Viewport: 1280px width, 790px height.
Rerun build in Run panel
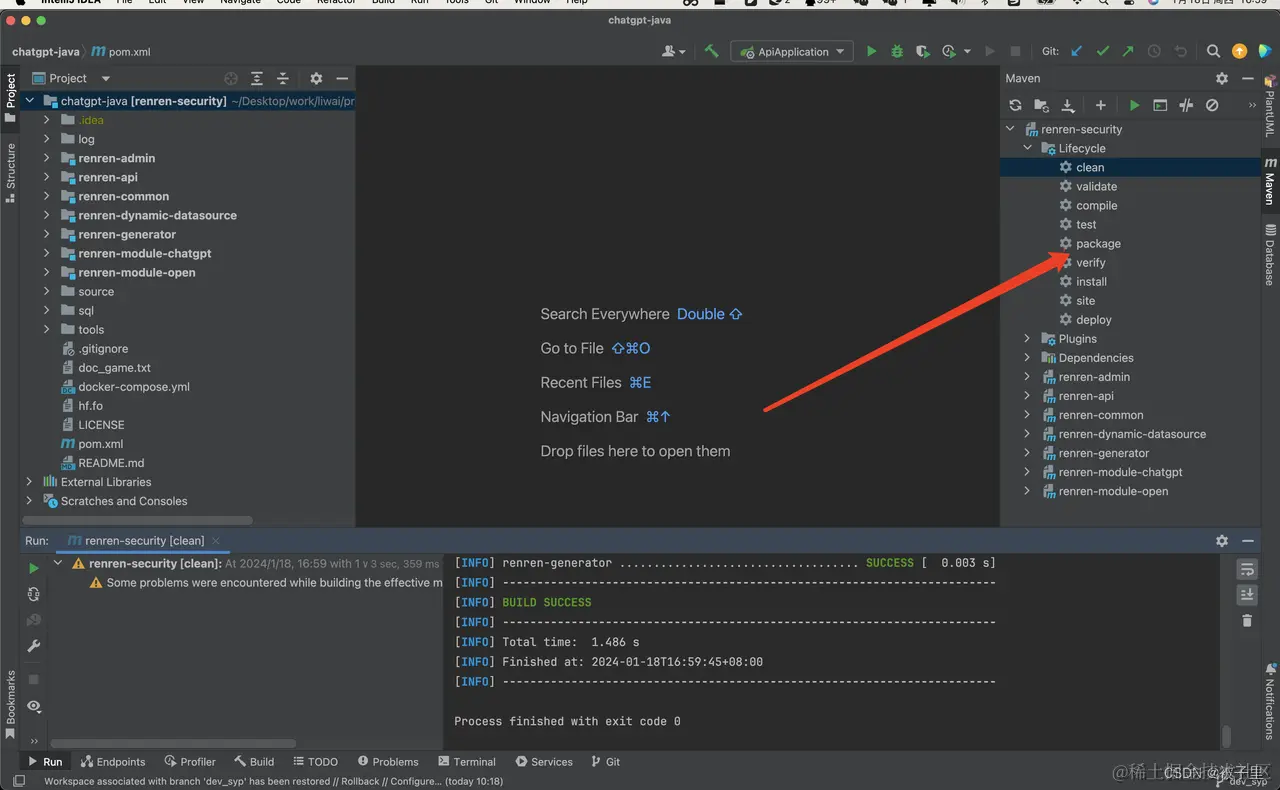(33, 568)
